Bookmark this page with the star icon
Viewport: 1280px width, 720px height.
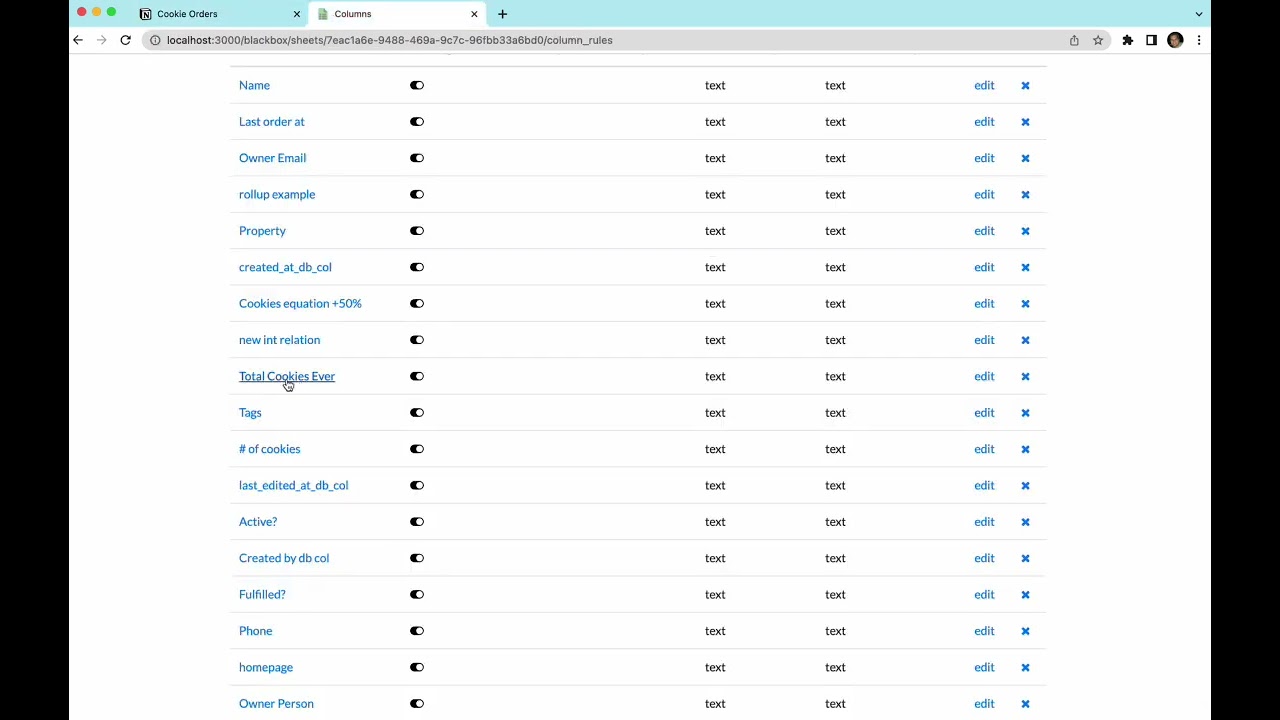1098,40
